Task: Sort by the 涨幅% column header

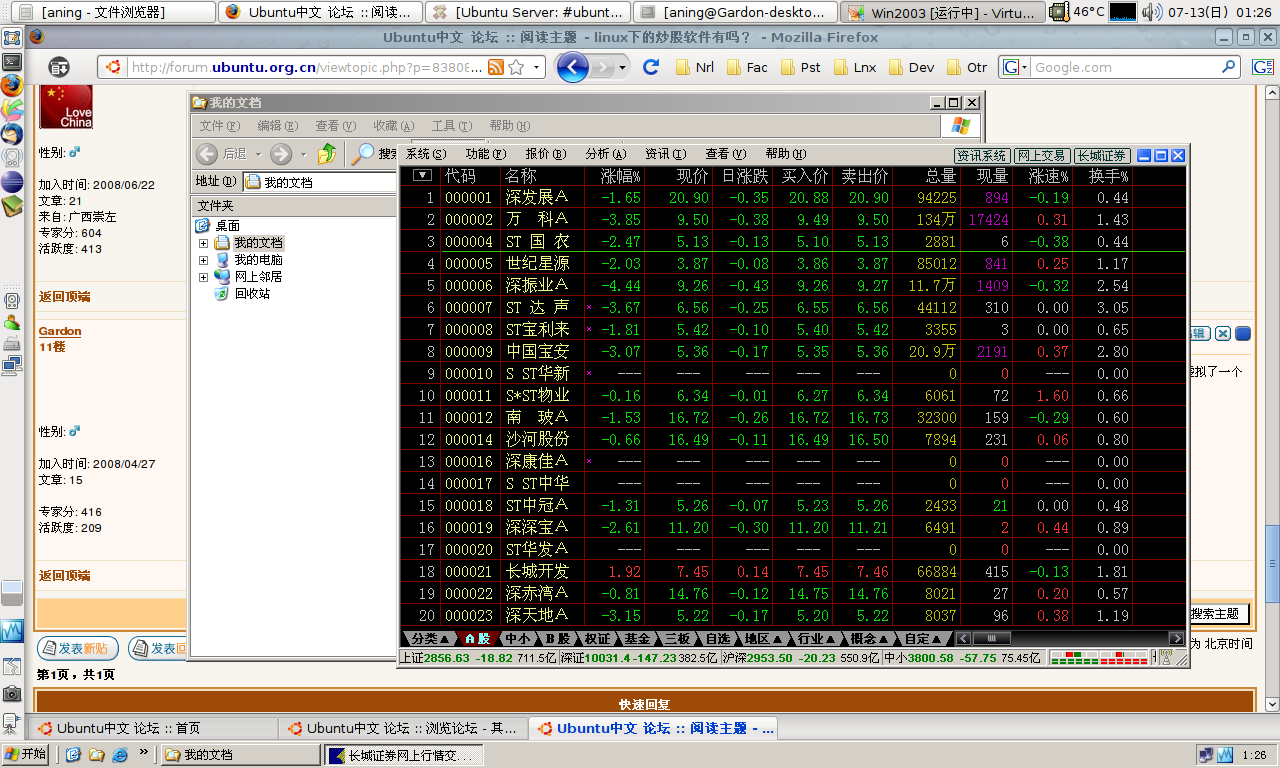Action: pyautogui.click(x=620, y=176)
